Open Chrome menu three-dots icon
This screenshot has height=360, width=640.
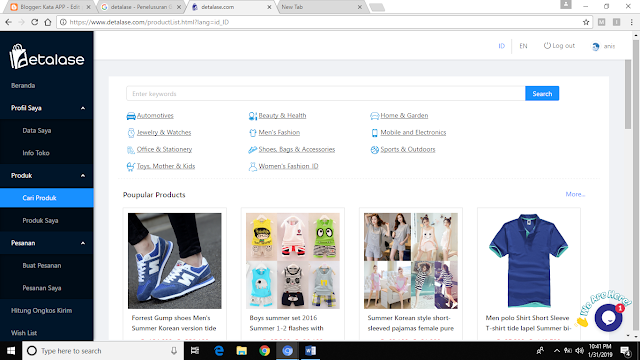pos(631,22)
